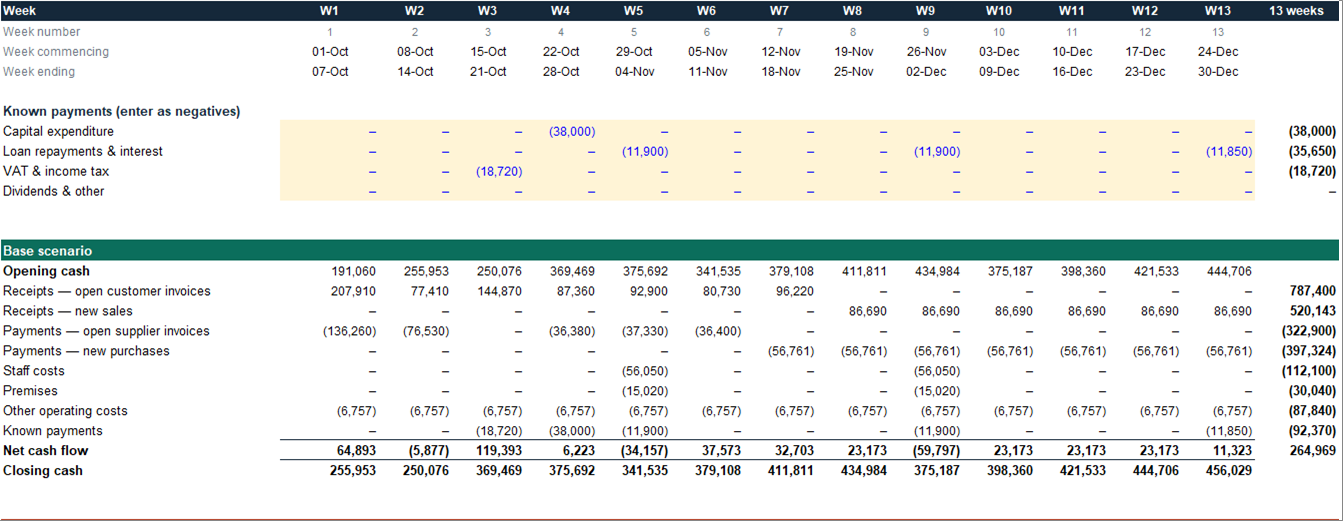Select 'Payments — open supplier invoices' label
This screenshot has width=1343, height=521.
pos(106,331)
